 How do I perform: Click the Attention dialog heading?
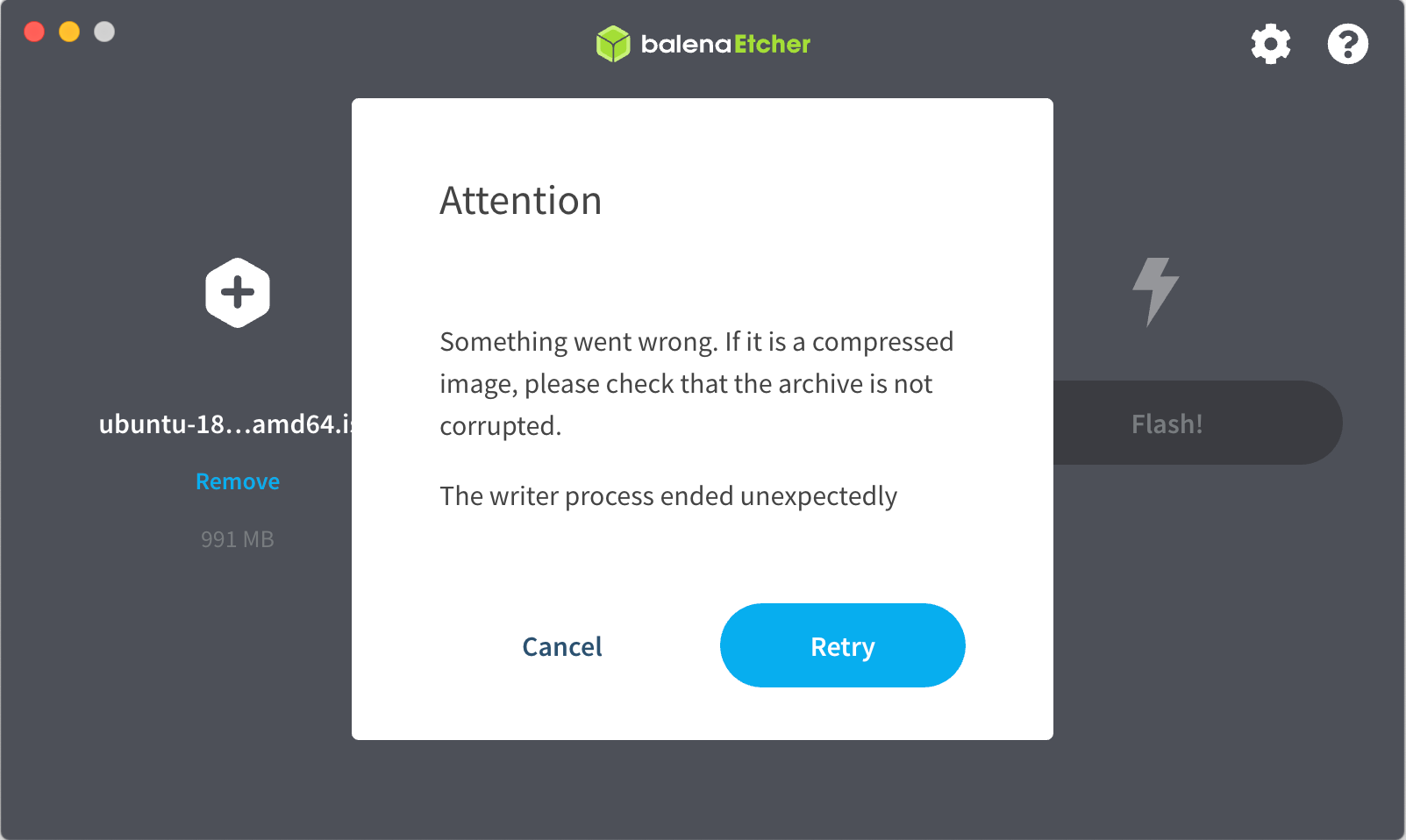tap(521, 201)
